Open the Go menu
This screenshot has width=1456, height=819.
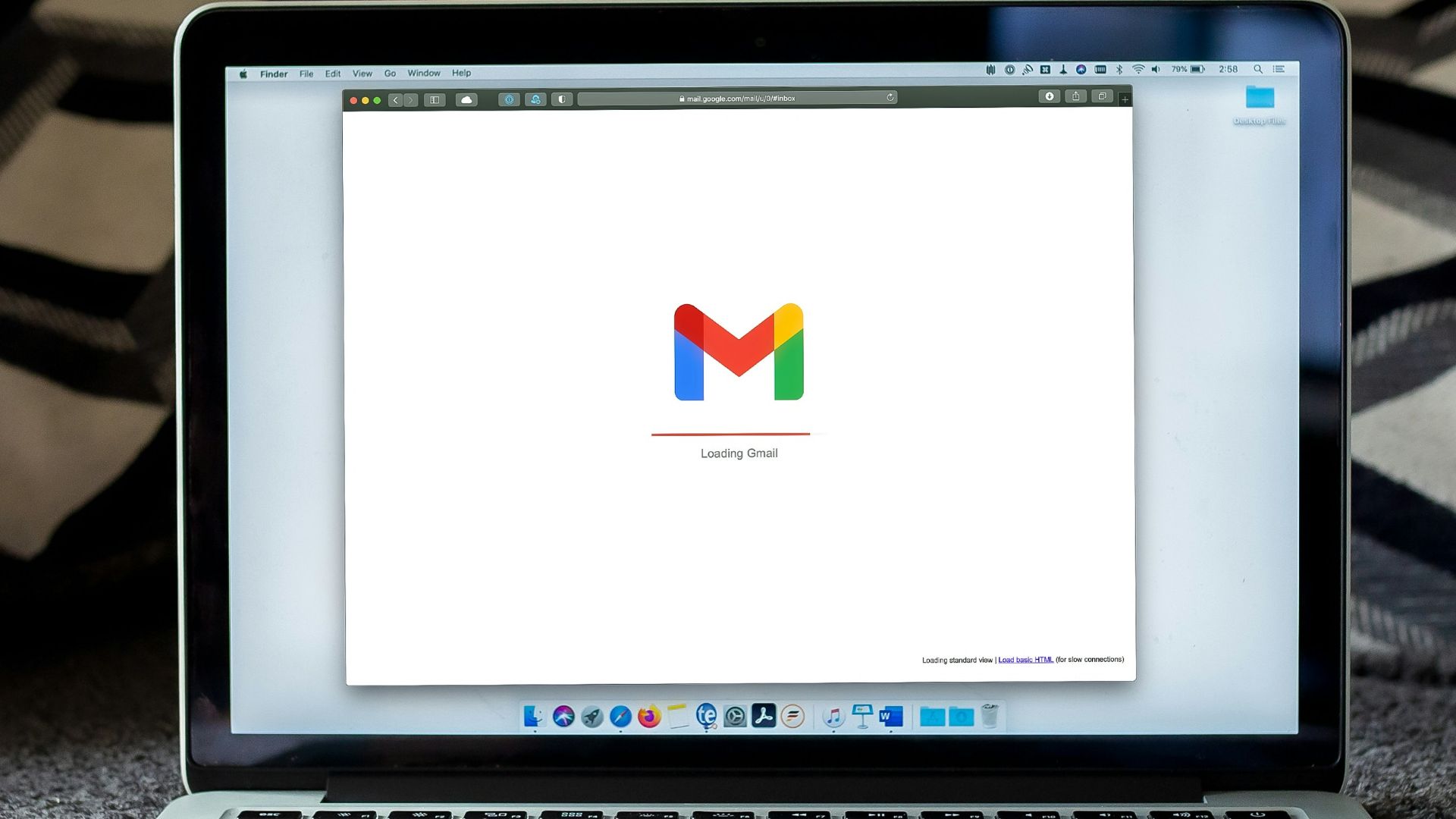[x=390, y=74]
